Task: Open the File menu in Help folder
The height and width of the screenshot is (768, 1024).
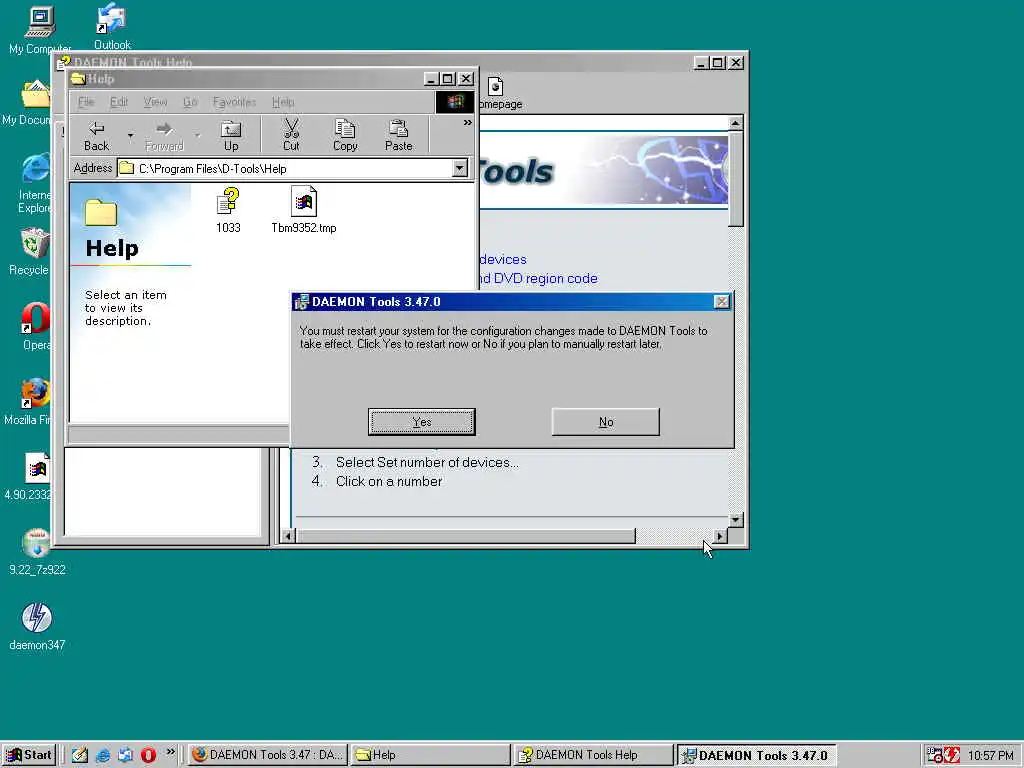Action: coord(86,102)
